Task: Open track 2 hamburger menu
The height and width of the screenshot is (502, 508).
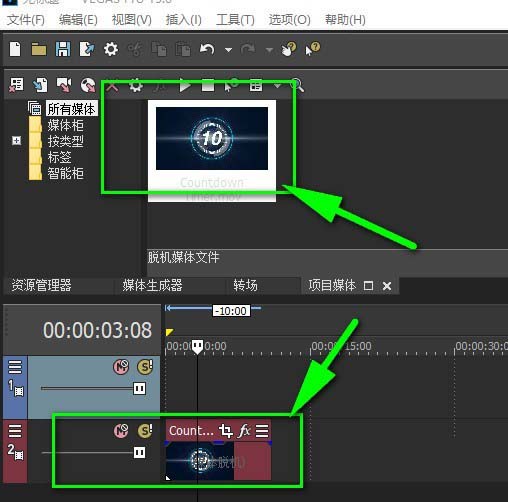Action: click(15, 431)
